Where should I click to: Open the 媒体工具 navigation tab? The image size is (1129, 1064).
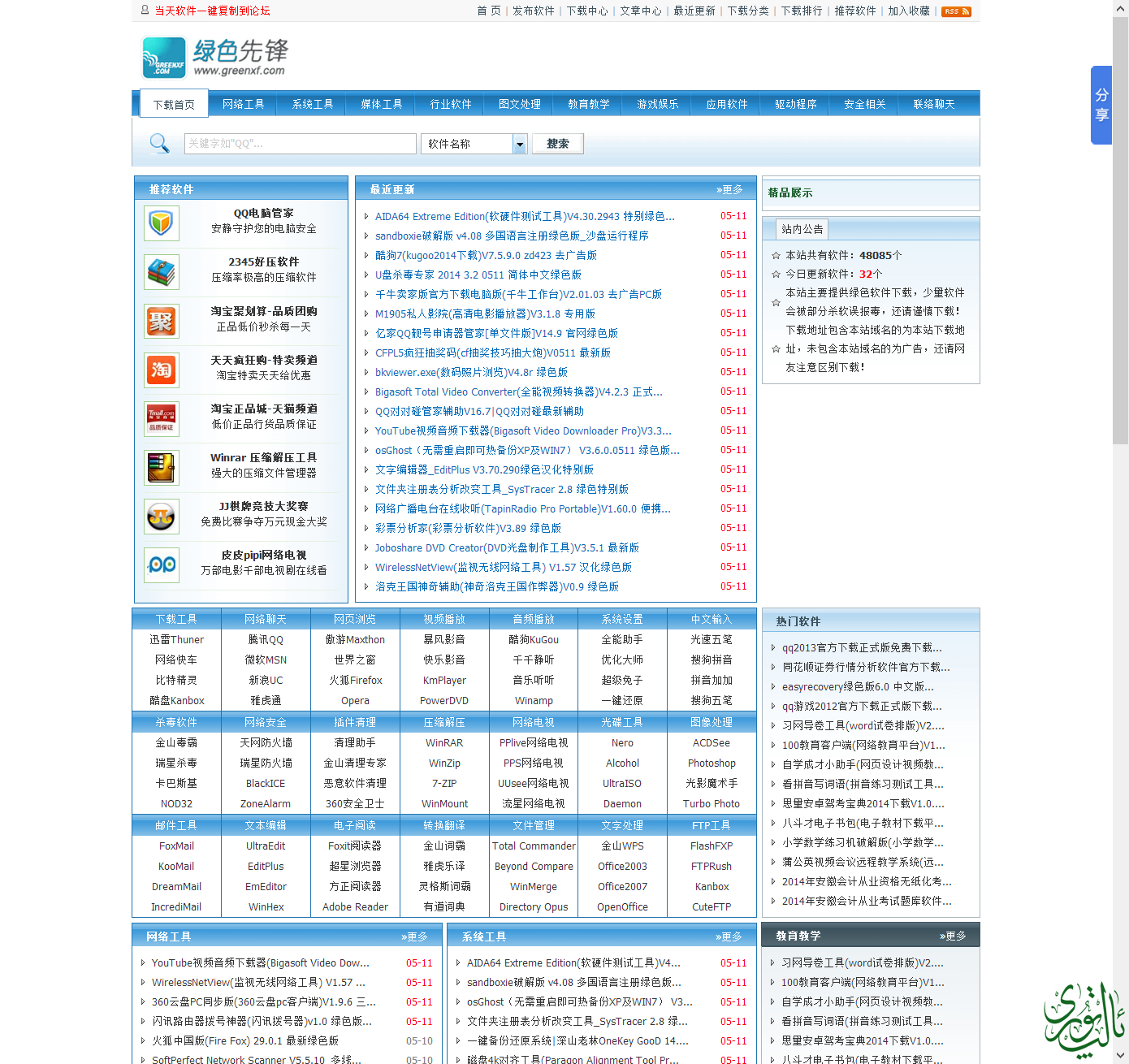(382, 104)
